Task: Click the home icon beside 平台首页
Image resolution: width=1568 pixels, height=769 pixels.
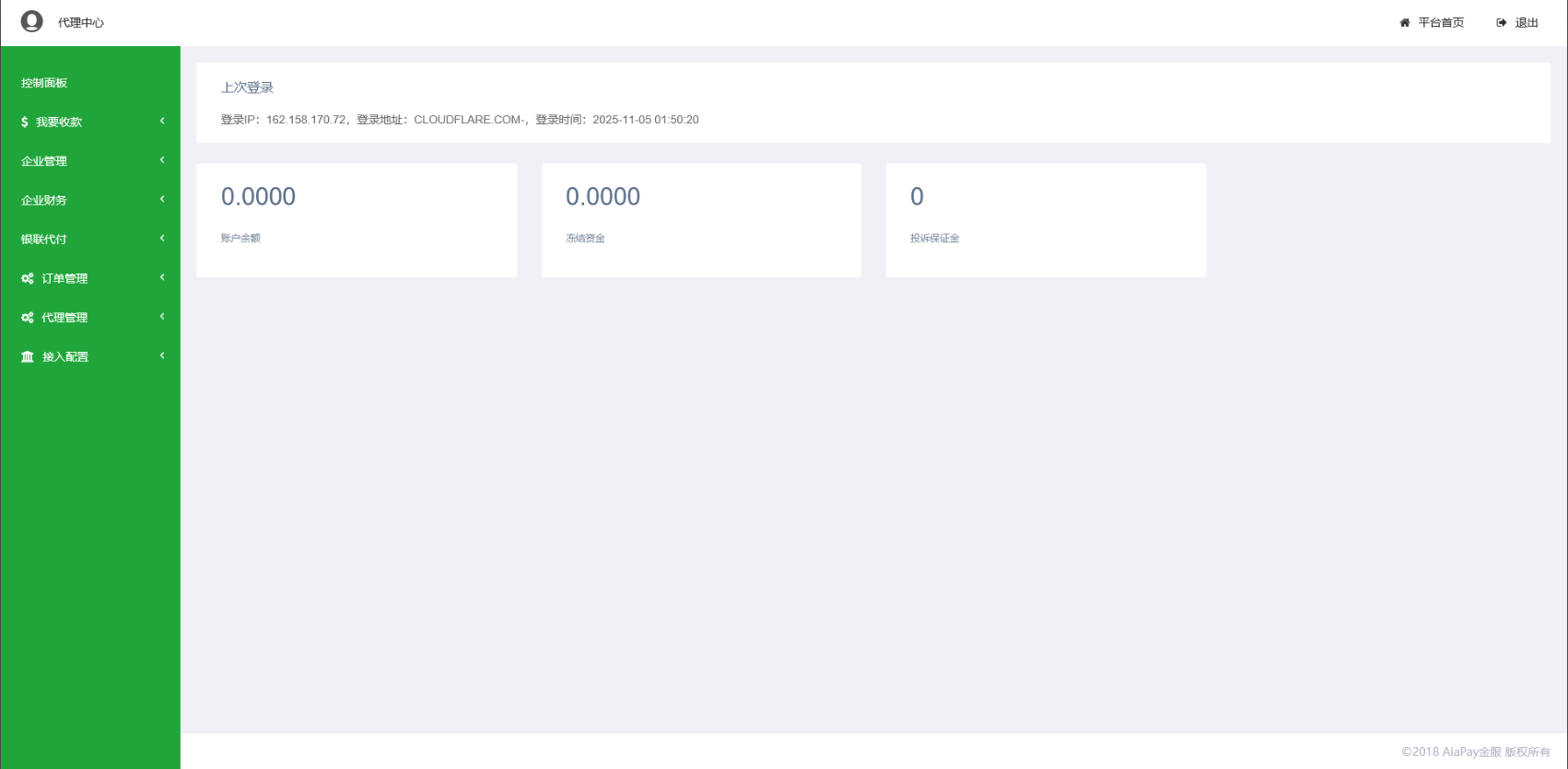Action: [1405, 23]
